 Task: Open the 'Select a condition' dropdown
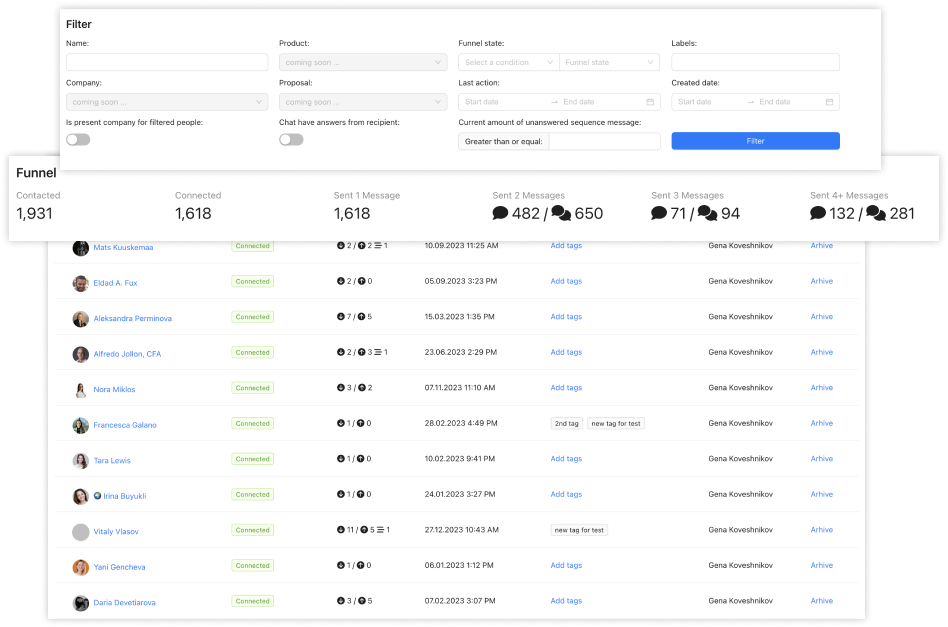coord(508,62)
